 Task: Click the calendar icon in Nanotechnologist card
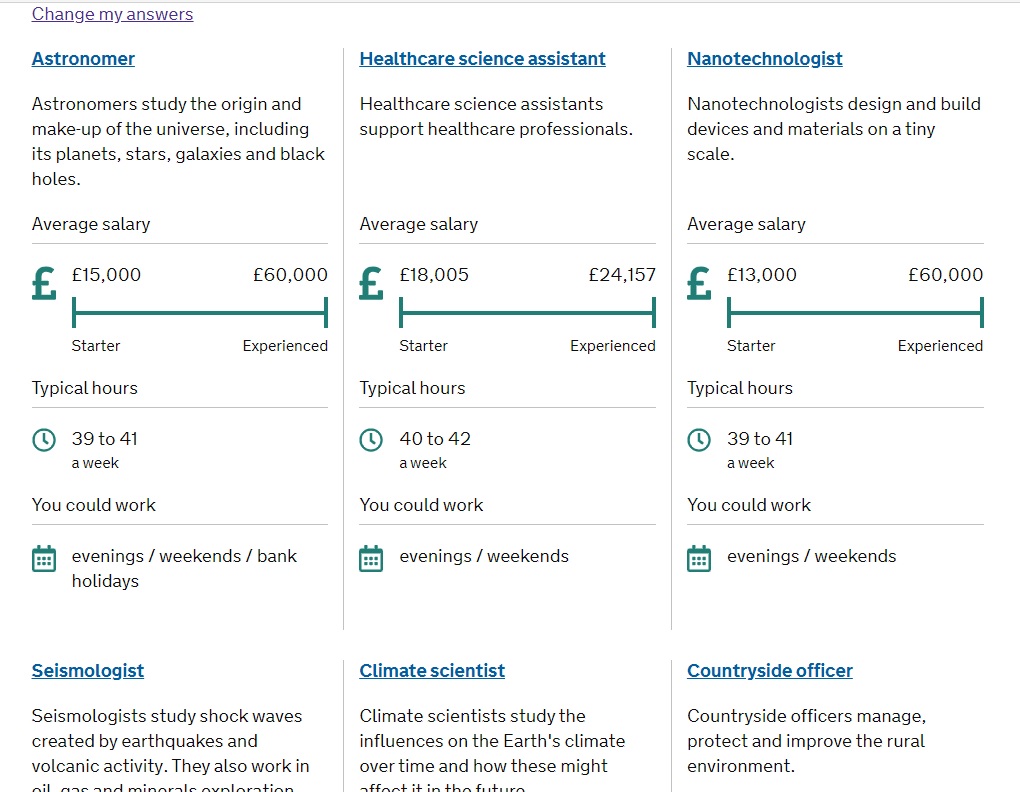699,559
